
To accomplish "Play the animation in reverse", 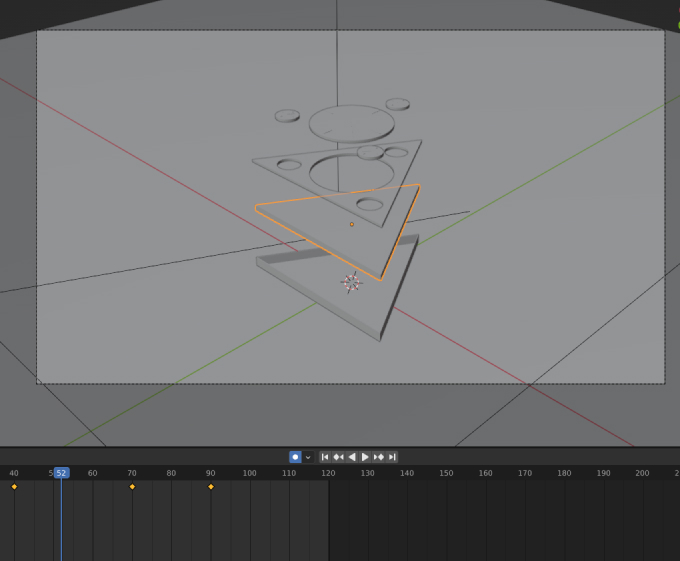I will pos(352,457).
